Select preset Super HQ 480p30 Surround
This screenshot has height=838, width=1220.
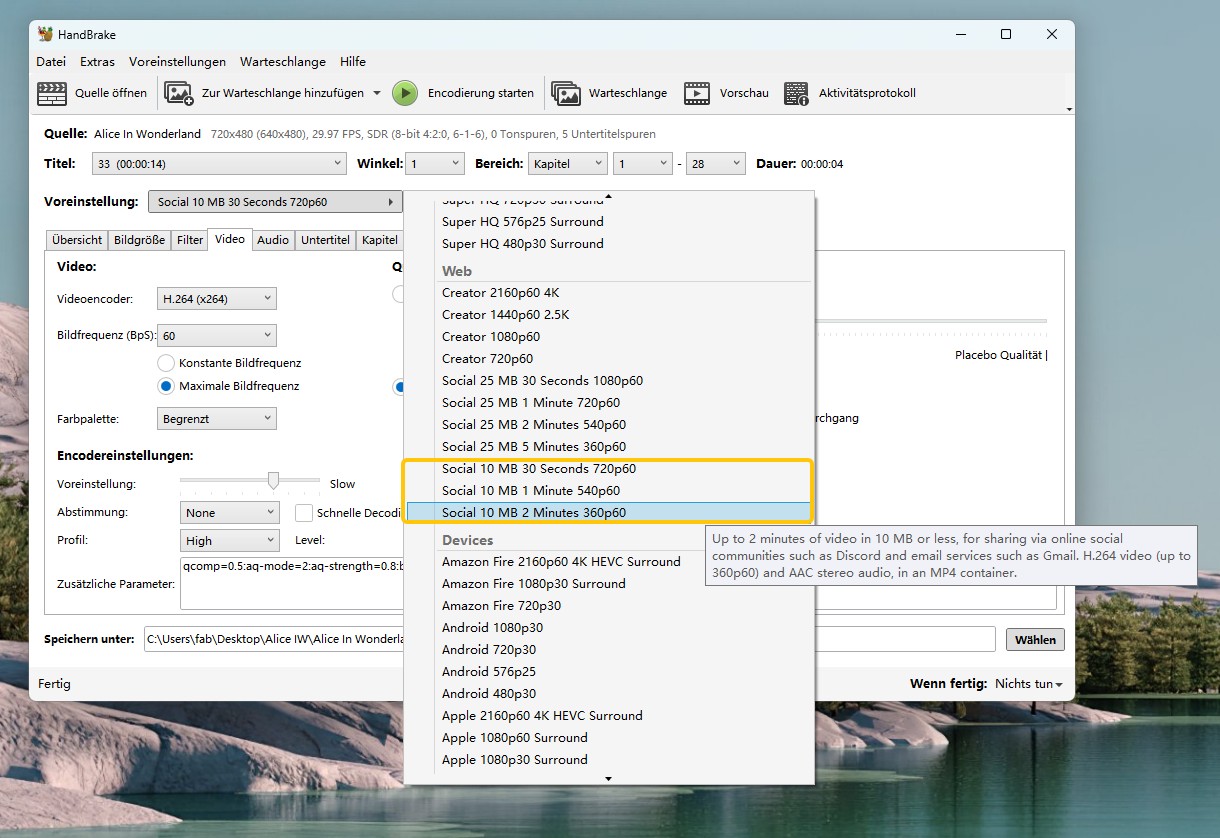pyautogui.click(x=523, y=244)
